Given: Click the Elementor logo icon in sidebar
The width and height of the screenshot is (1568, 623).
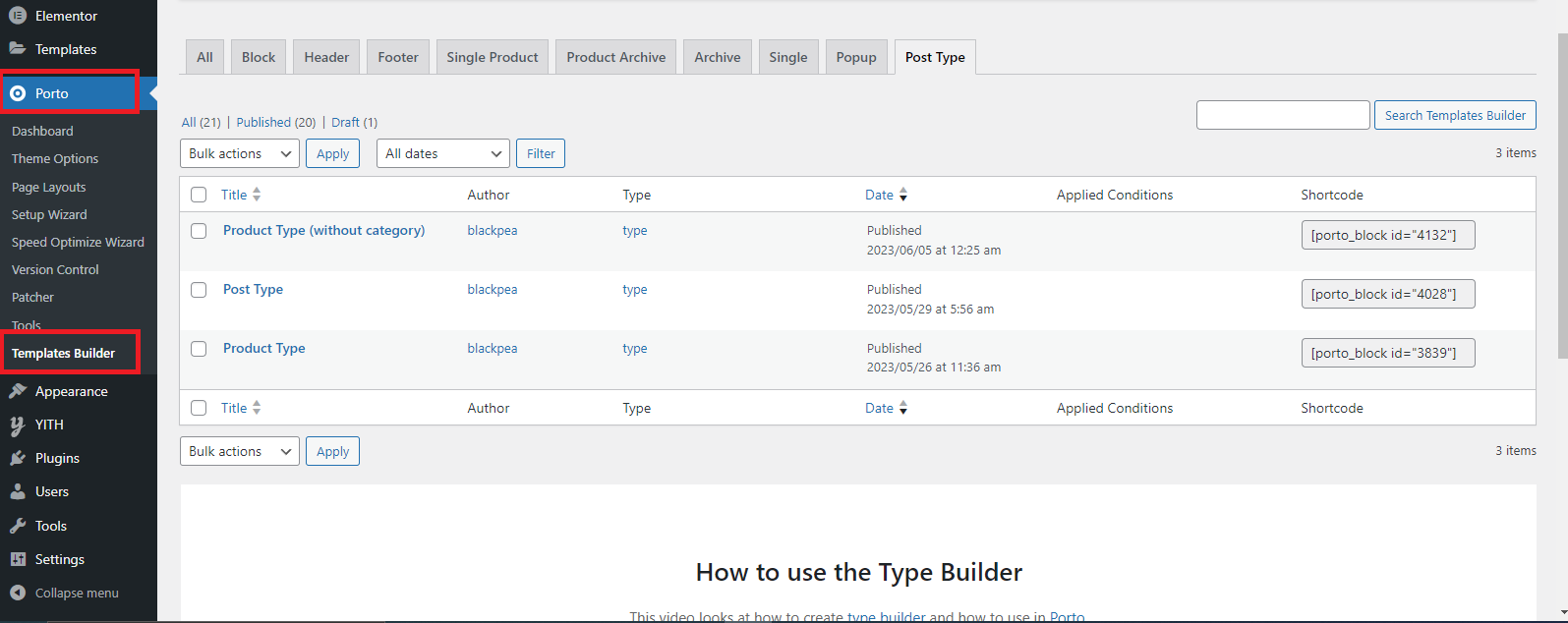Looking at the screenshot, I should pyautogui.click(x=18, y=16).
